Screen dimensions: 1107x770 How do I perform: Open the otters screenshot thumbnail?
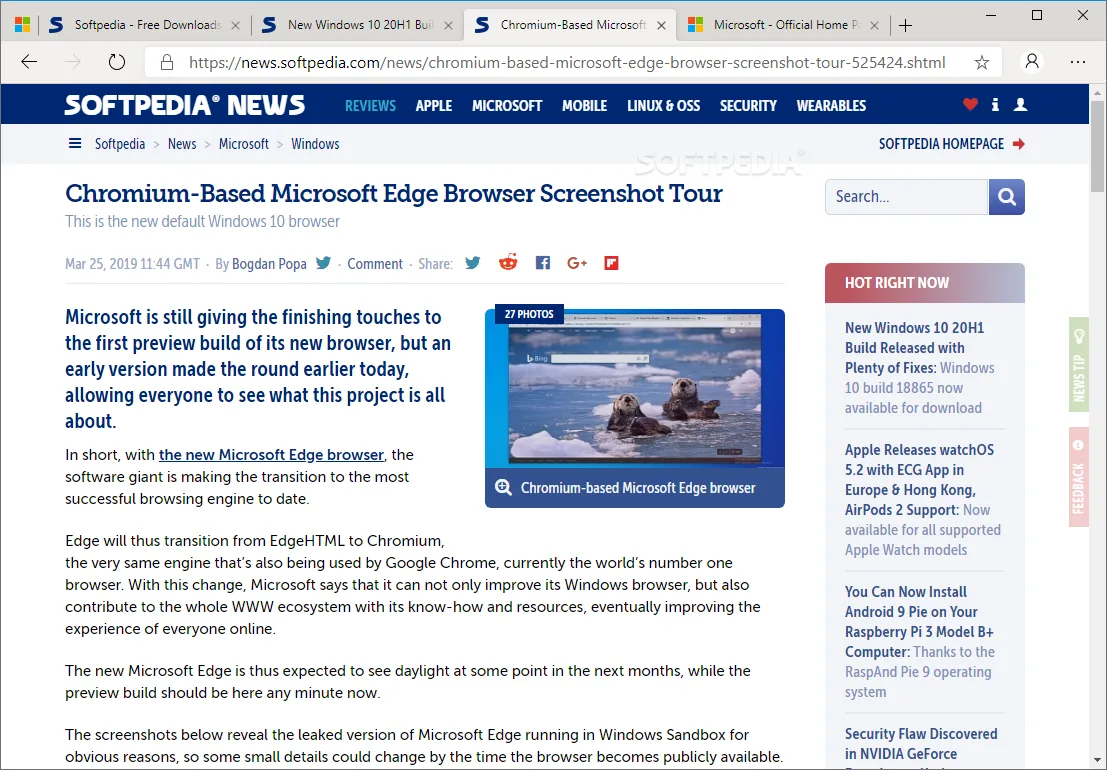point(635,389)
